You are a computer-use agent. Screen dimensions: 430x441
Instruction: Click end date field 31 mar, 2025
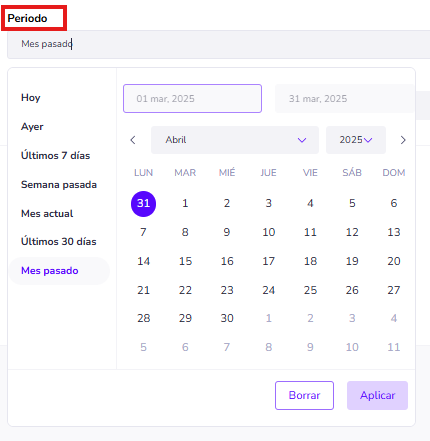345,99
